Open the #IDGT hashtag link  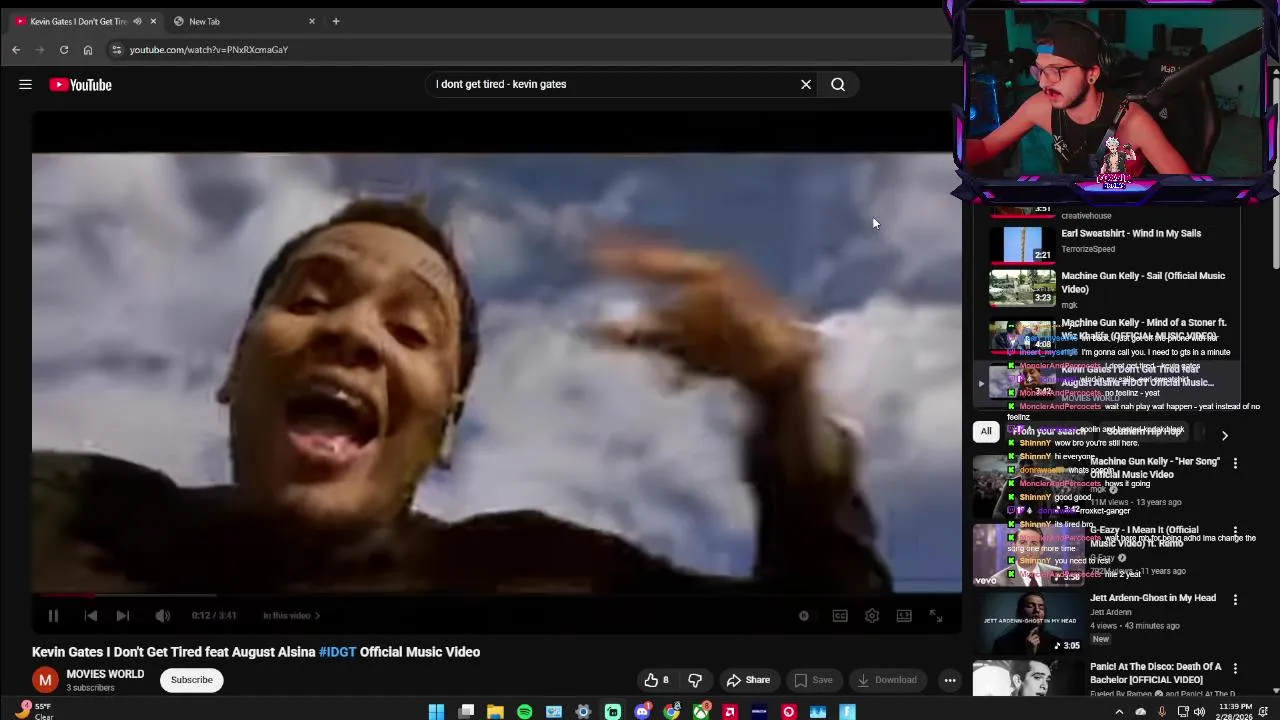coord(337,652)
